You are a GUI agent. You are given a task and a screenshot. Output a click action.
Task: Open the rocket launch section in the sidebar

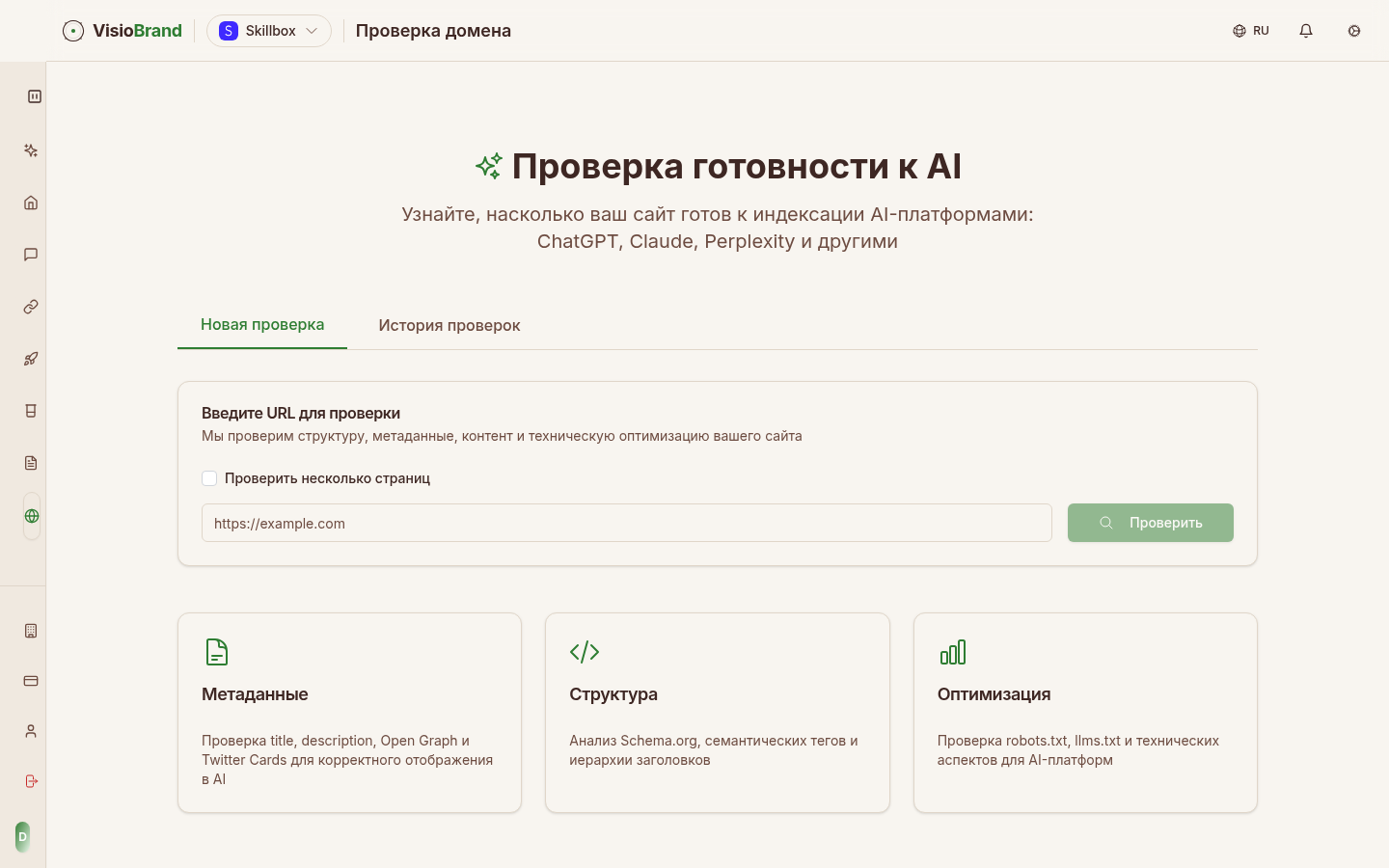click(30, 359)
